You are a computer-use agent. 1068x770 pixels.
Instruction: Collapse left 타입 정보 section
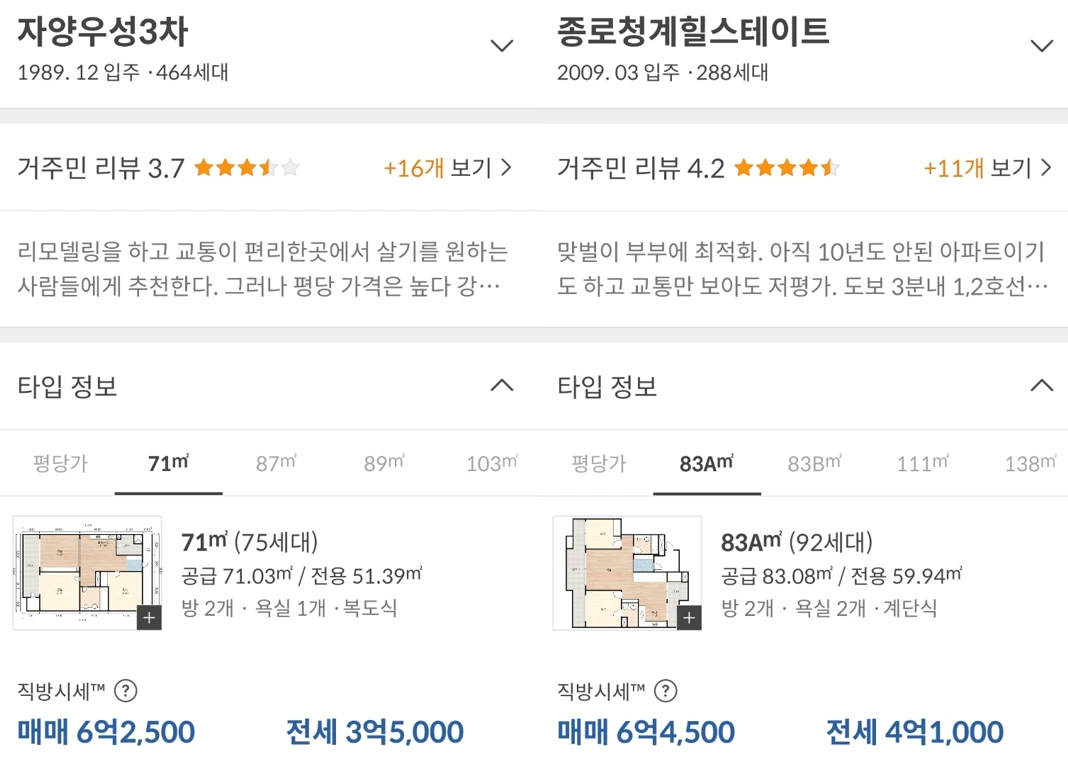[x=502, y=385]
